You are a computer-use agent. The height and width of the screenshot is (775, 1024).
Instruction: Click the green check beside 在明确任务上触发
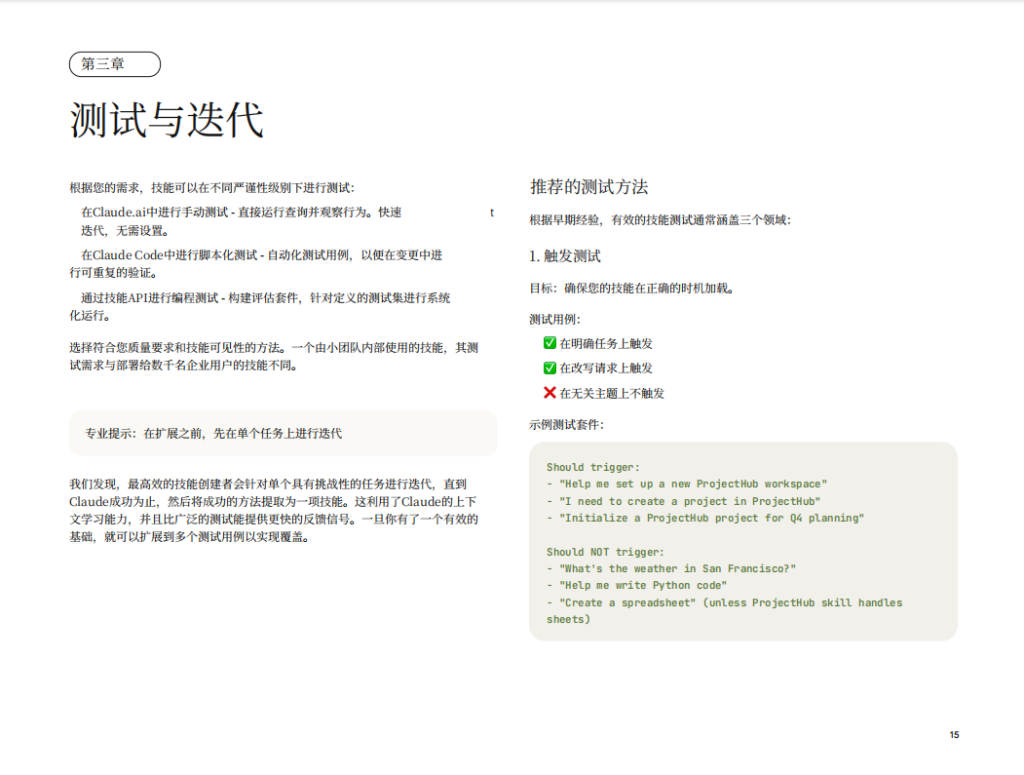[x=550, y=343]
